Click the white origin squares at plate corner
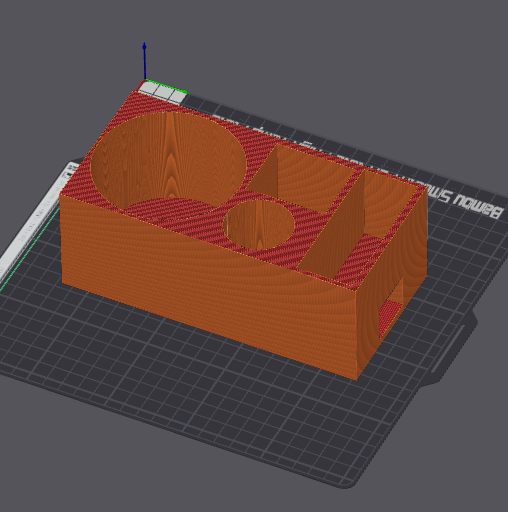Screen dimensions: 508x512 pyautogui.click(x=162, y=92)
